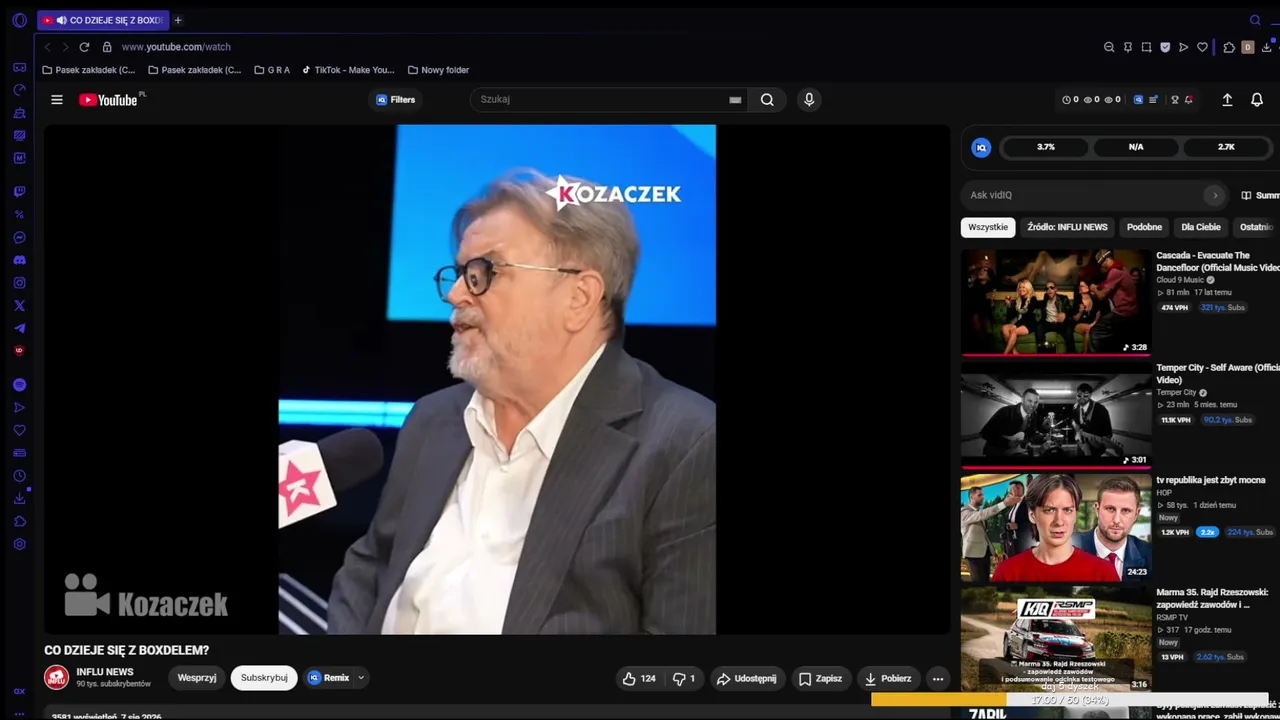This screenshot has width=1280, height=720.
Task: Open the on-screen keyboard in search box
Action: 735,100
